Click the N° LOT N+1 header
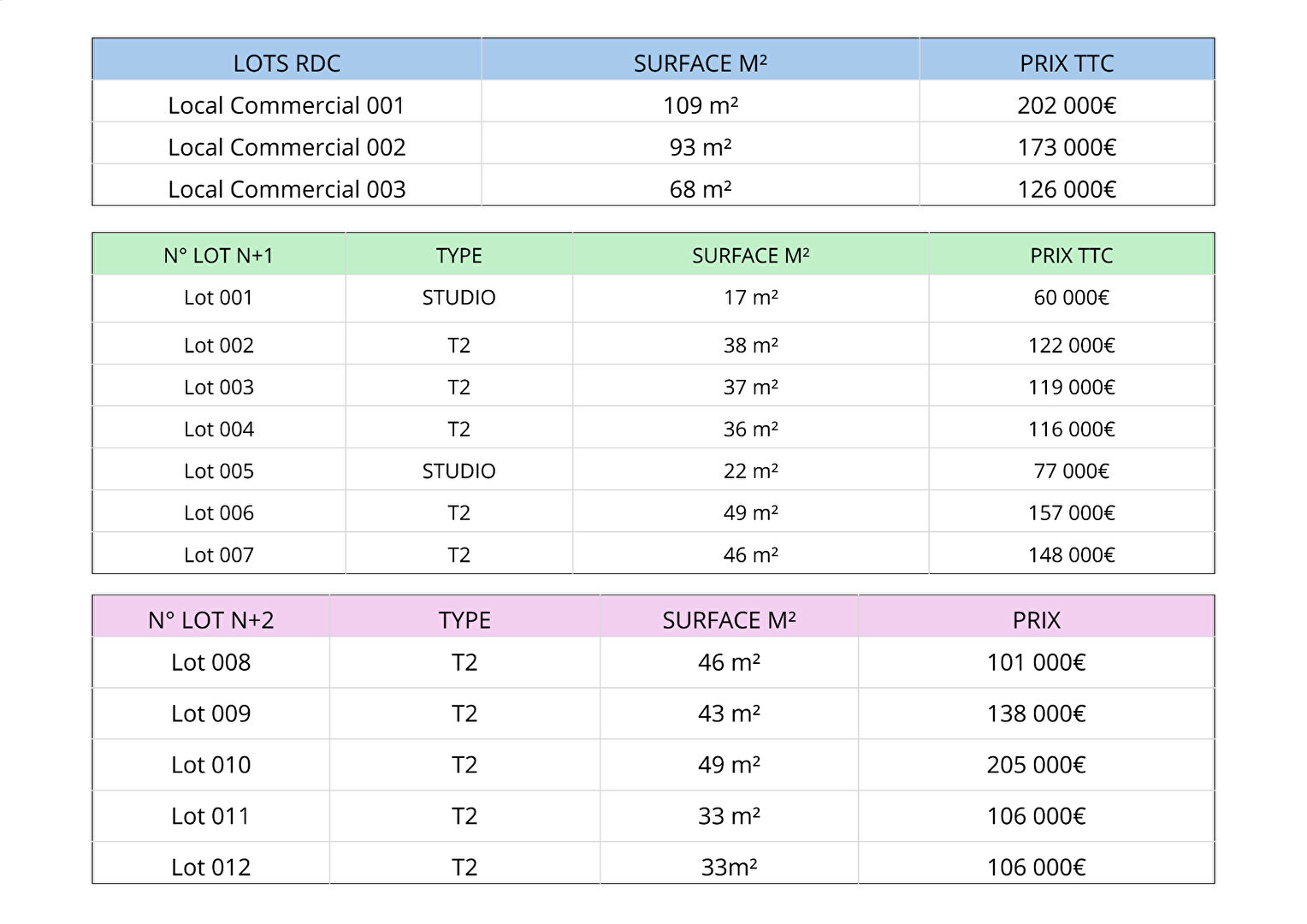Viewport: 1307px width, 924px height. (218, 256)
